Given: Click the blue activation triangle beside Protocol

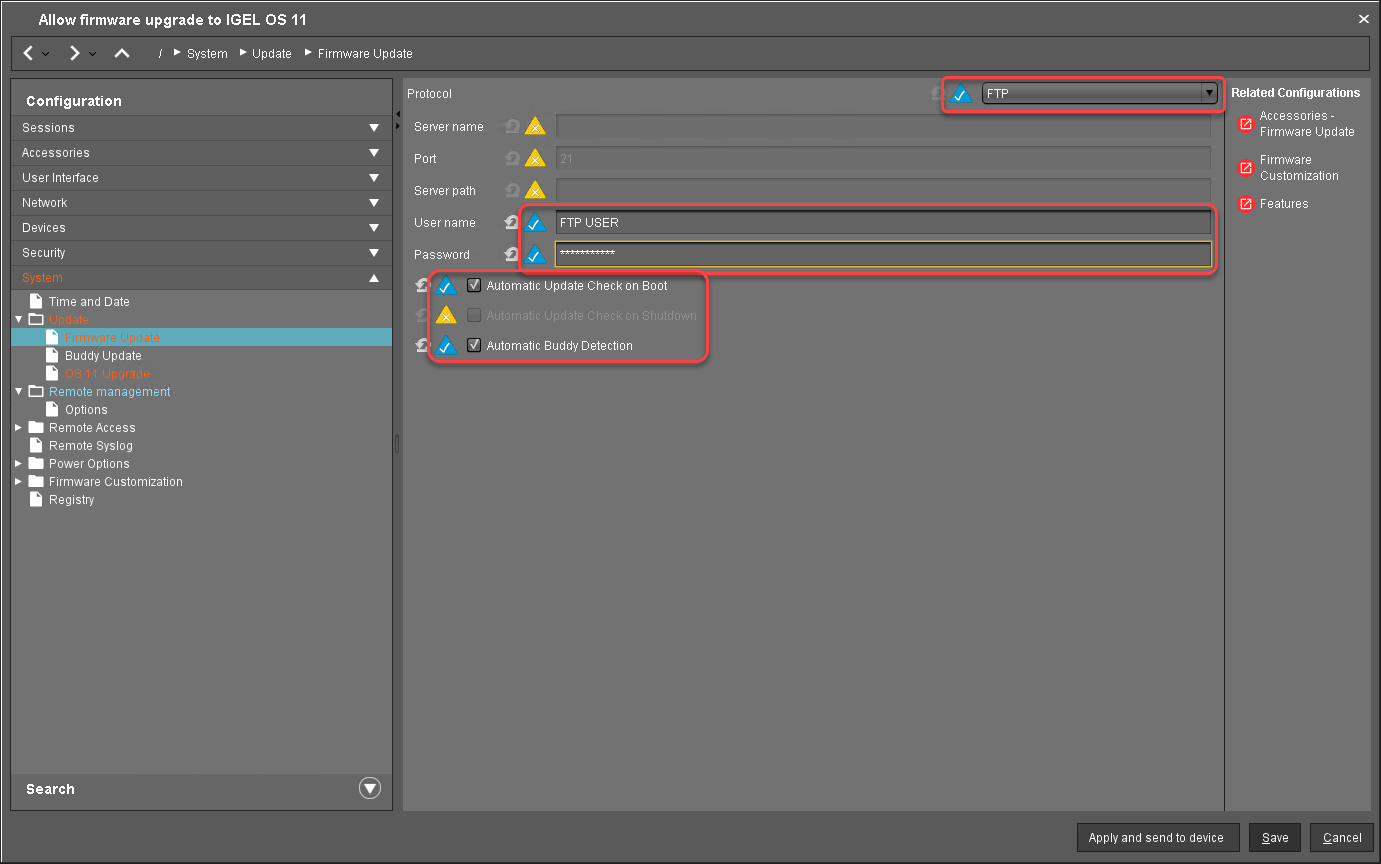Looking at the screenshot, I should [961, 95].
